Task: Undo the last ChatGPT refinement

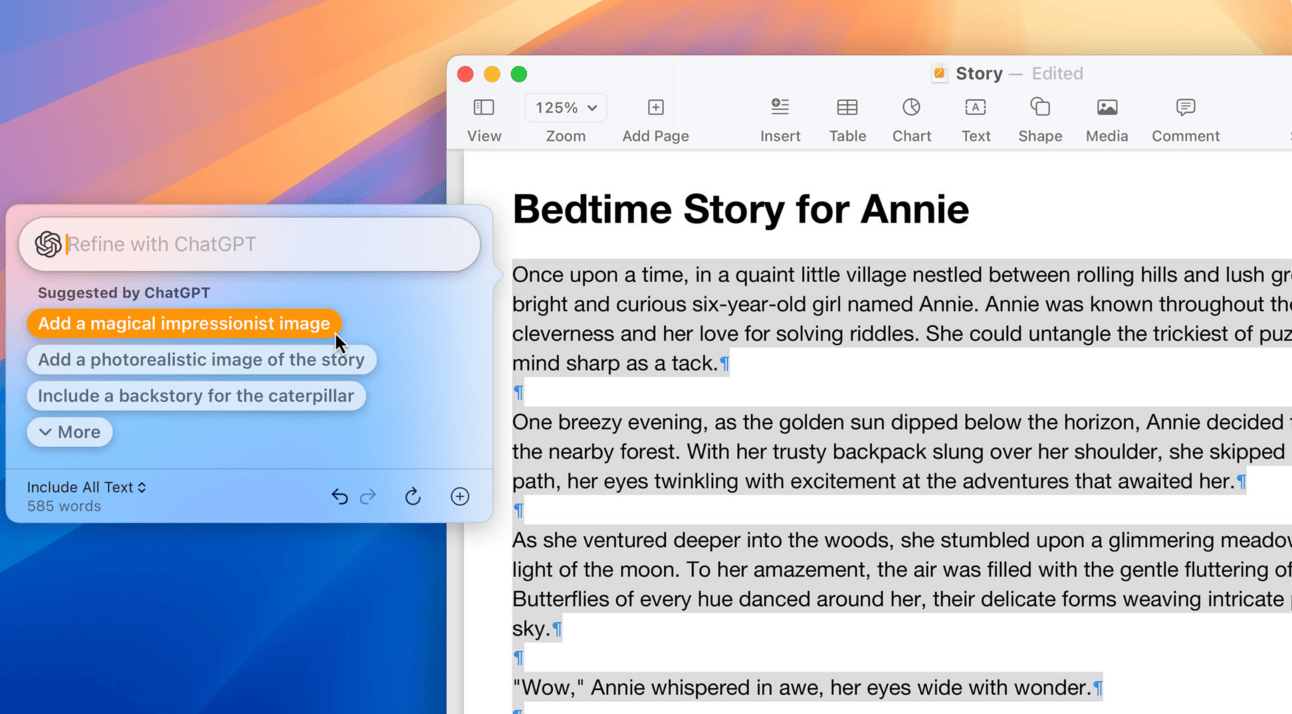Action: (340, 496)
